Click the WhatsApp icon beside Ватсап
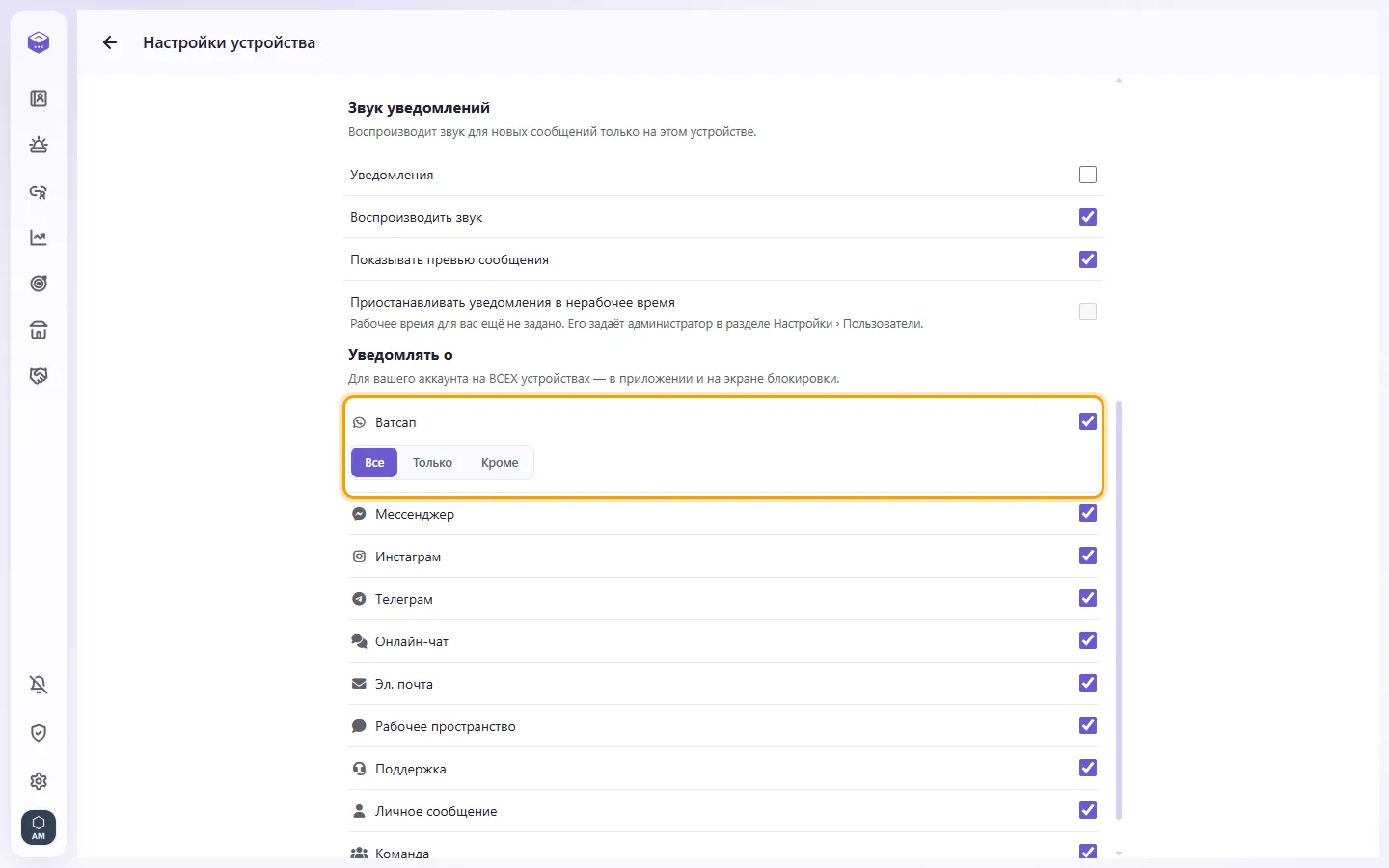Image resolution: width=1389 pixels, height=868 pixels. [359, 422]
